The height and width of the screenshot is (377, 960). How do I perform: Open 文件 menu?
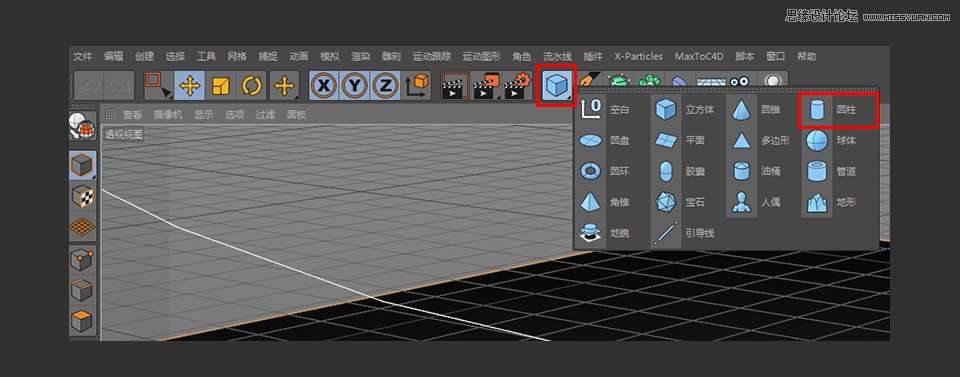click(x=83, y=56)
